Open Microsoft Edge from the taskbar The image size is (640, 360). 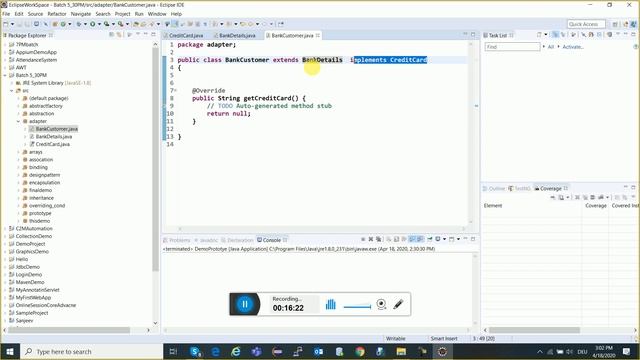click(216, 351)
